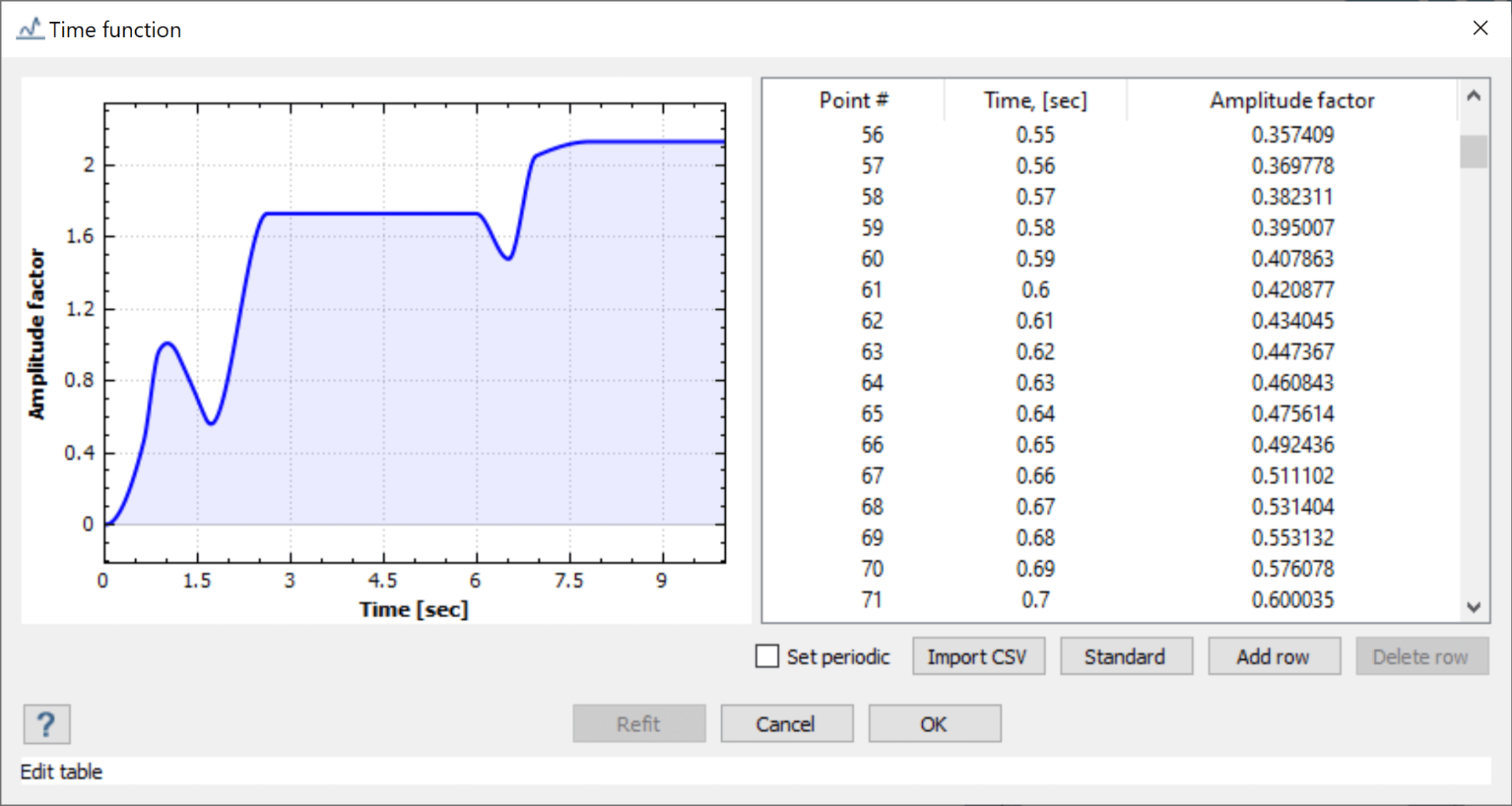Click the Import CSV button
1512x806 pixels.
click(x=978, y=656)
